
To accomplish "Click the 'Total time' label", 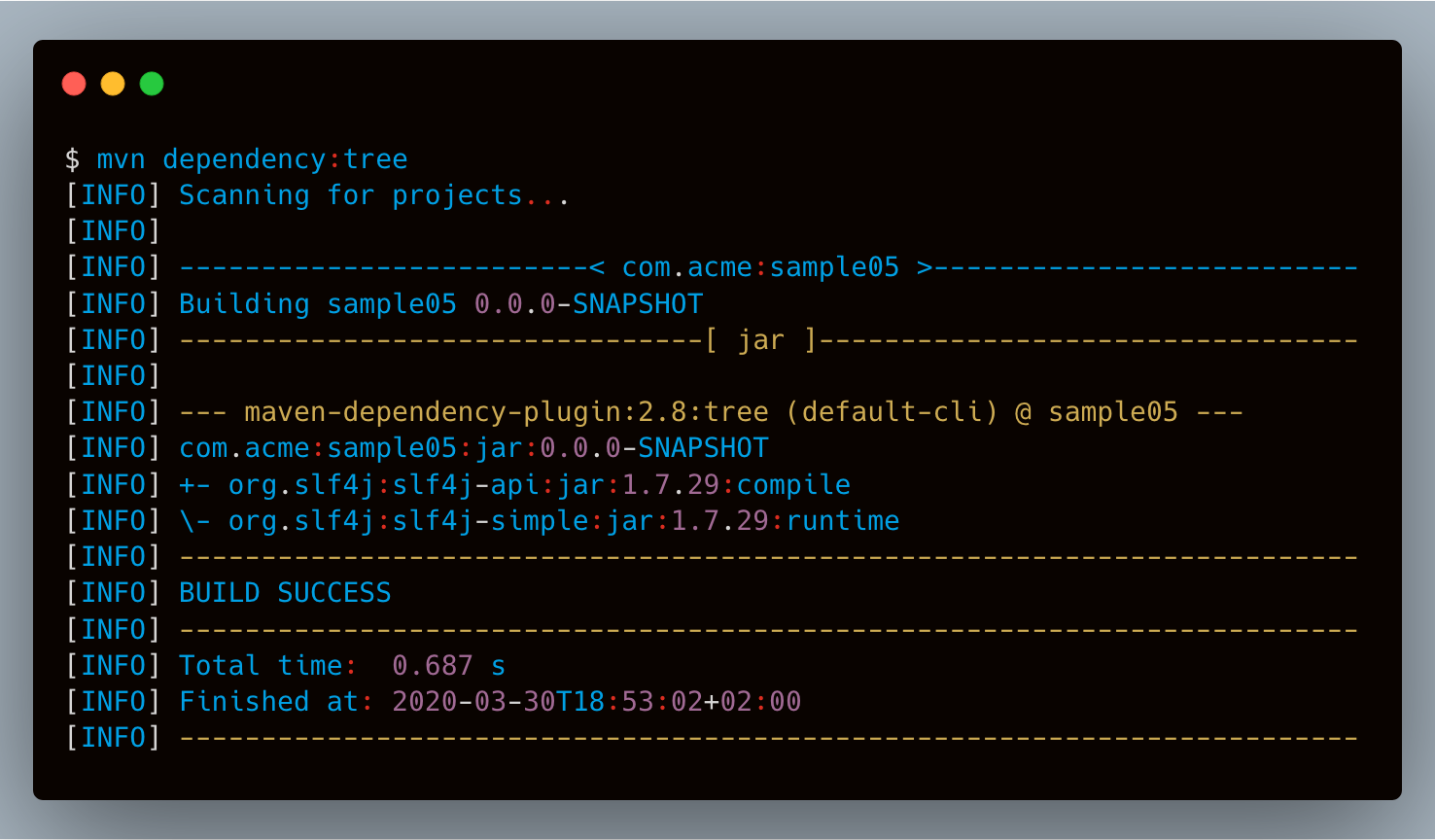I will (261, 666).
